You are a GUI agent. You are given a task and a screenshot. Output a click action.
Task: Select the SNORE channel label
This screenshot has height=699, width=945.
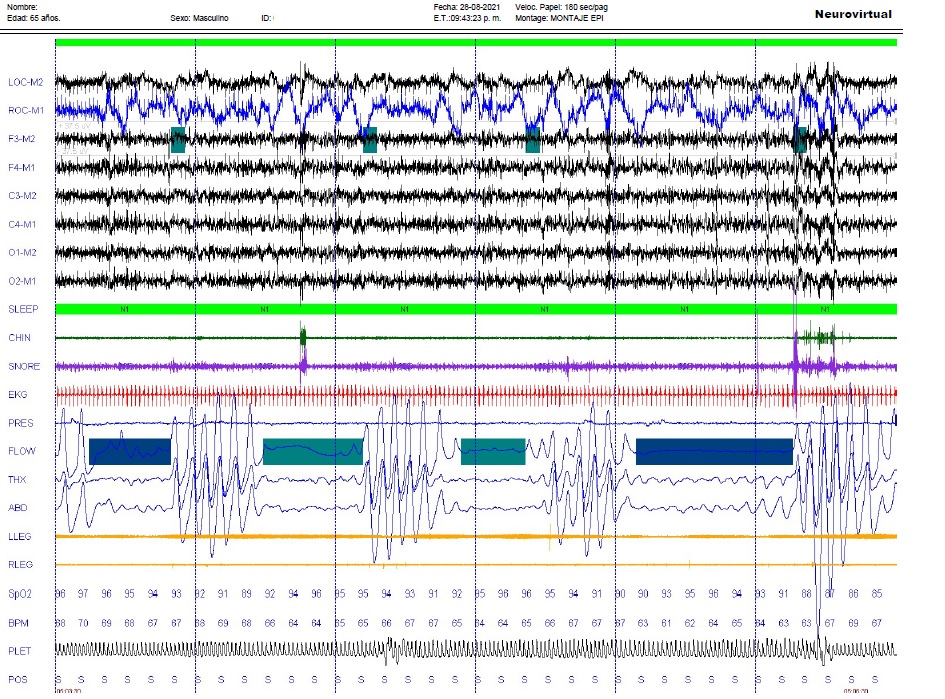[24, 366]
